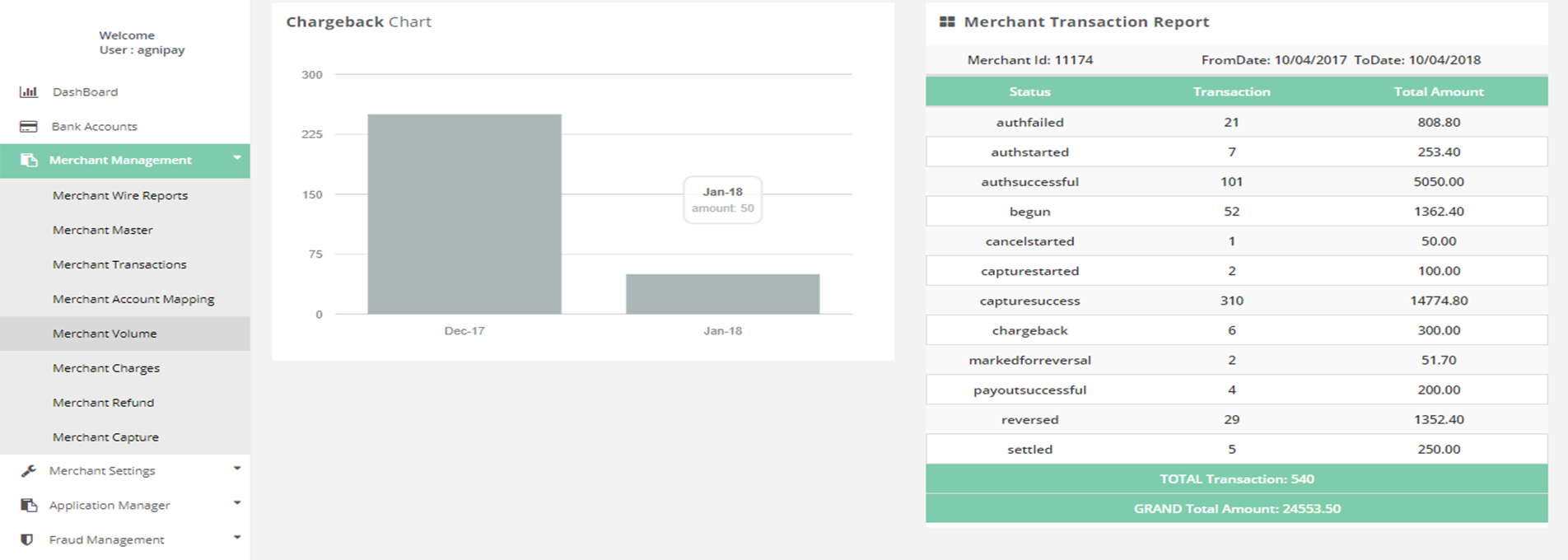Open the Merchant Transactions link
The image size is (1568, 560).
point(119,265)
